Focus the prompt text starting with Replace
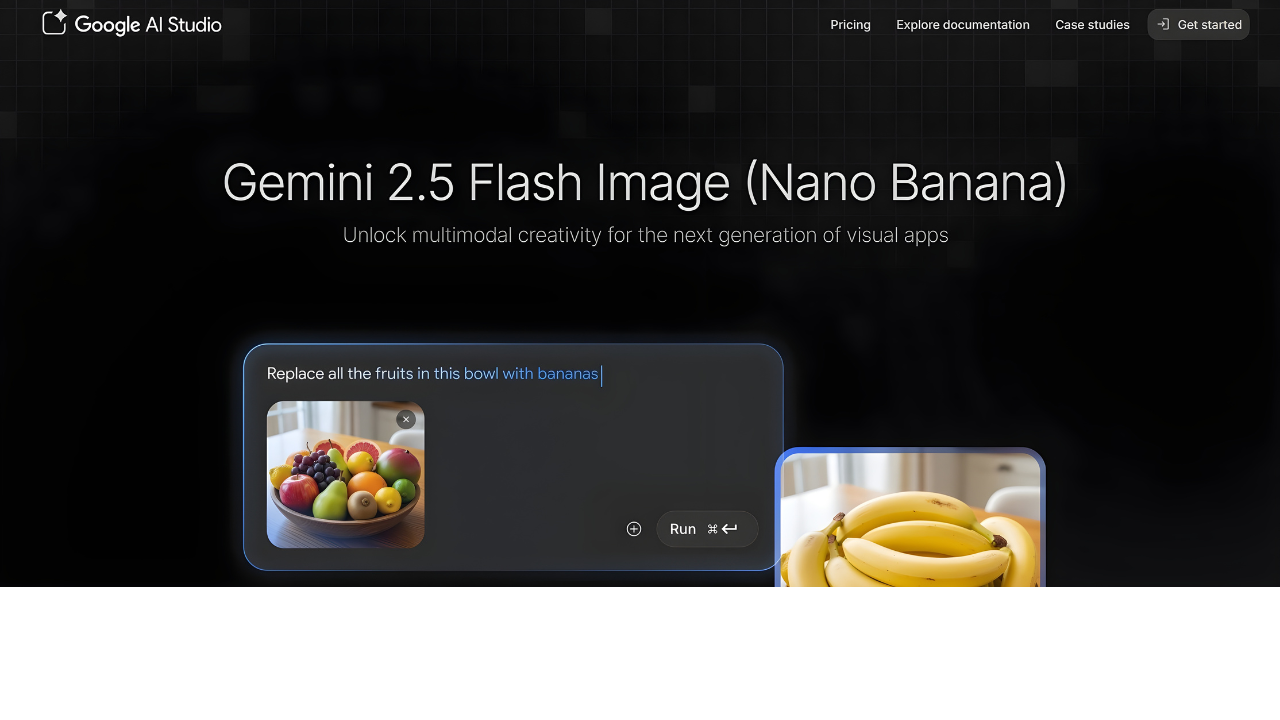 coord(433,374)
